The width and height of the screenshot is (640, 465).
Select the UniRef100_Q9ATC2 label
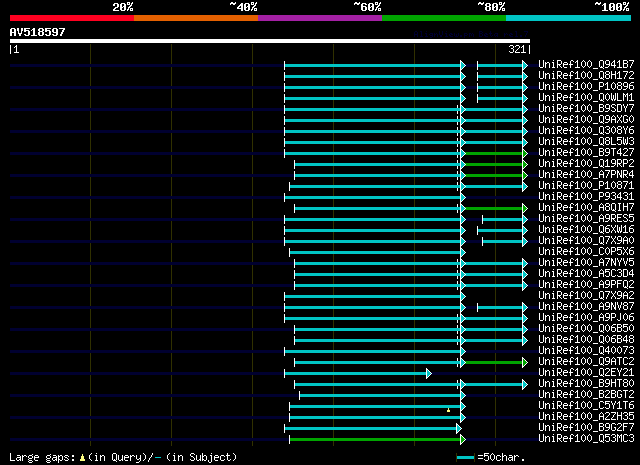(586, 362)
